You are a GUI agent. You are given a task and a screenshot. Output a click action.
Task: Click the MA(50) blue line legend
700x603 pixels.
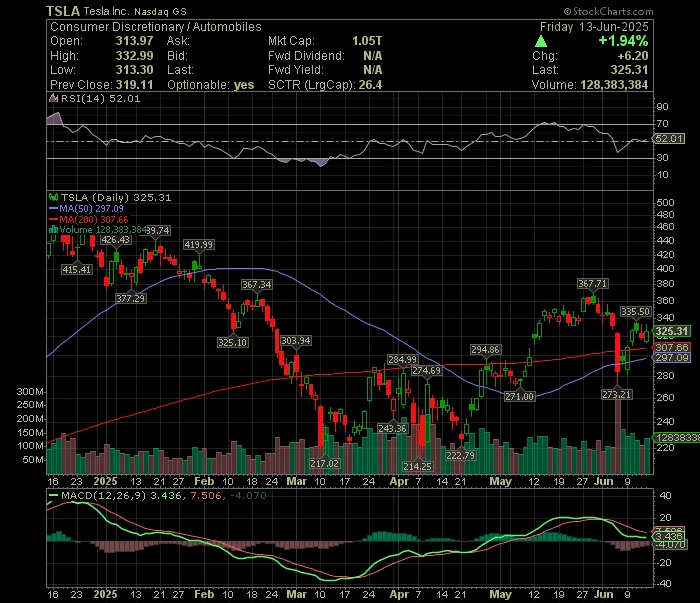86,208
